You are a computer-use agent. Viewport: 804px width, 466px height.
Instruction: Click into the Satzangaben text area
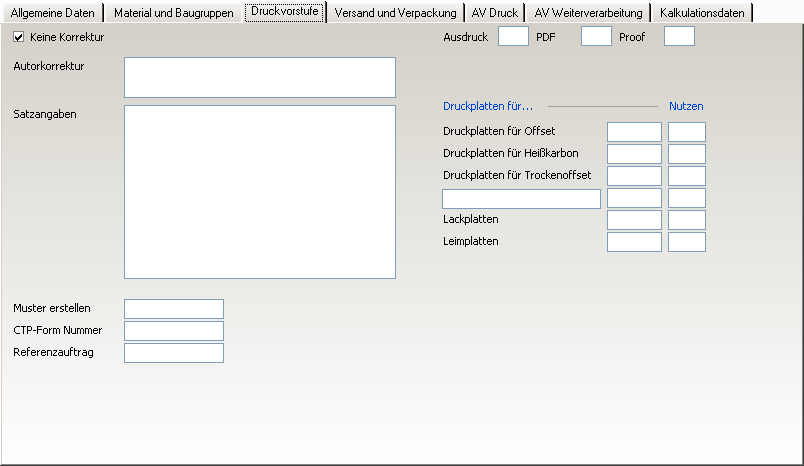(x=260, y=191)
